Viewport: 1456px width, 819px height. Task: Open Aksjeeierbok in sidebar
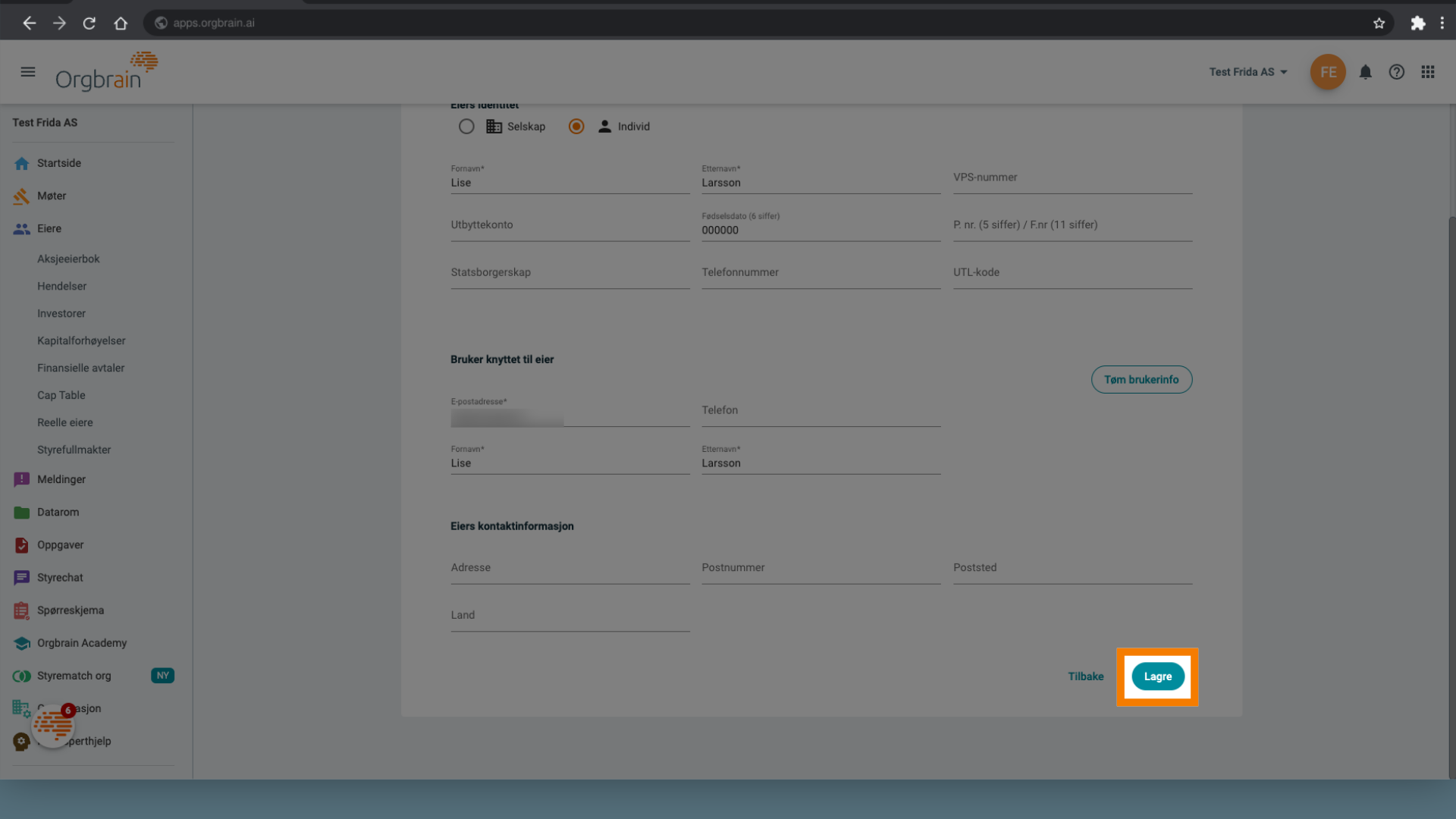68,259
